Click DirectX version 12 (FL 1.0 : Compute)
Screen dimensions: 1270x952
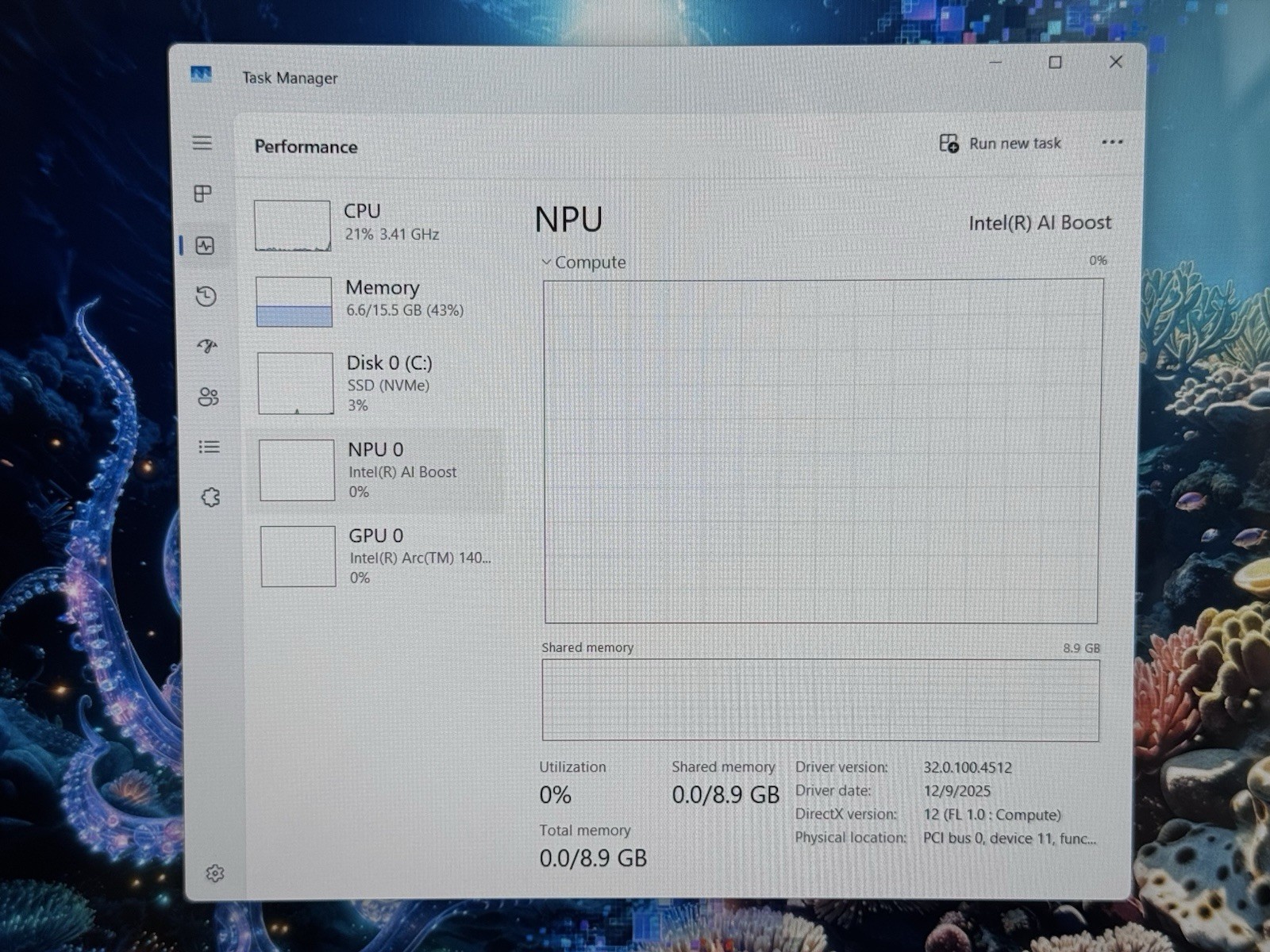click(x=992, y=815)
